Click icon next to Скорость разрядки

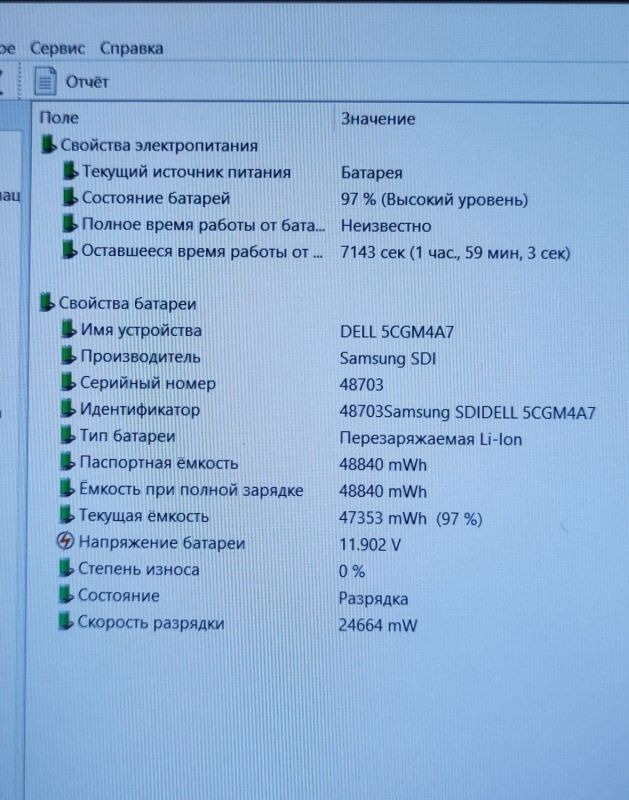(x=66, y=622)
